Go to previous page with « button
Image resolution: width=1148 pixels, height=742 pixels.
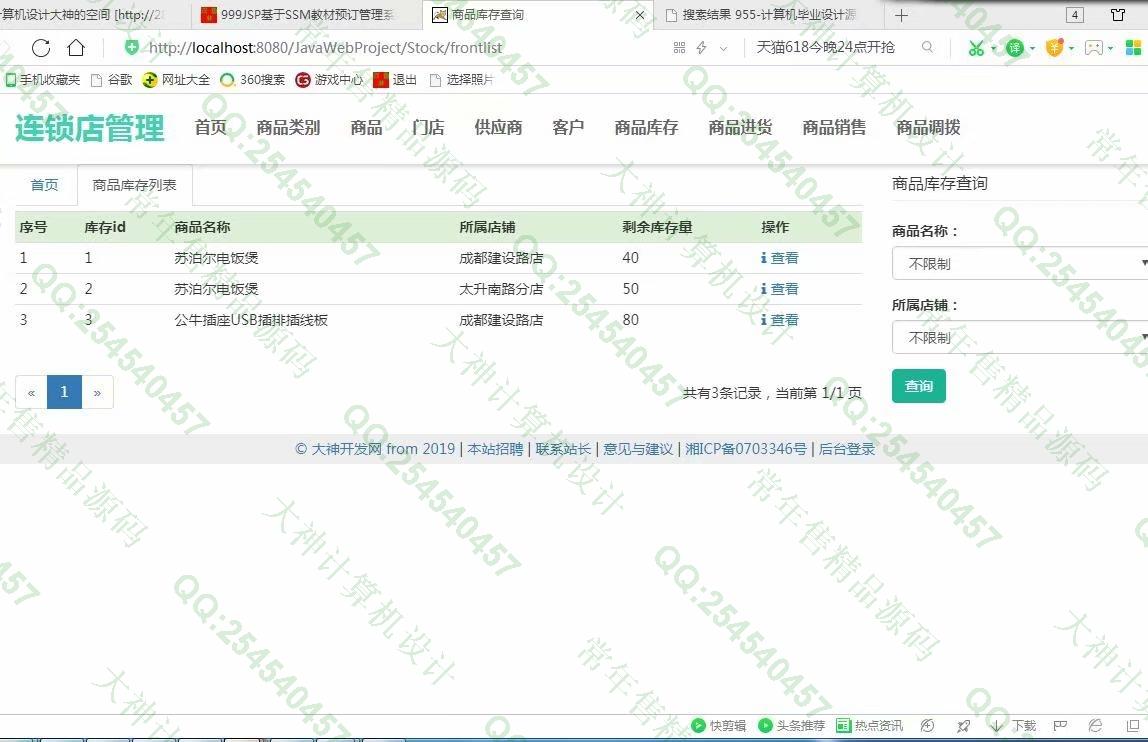pos(31,393)
